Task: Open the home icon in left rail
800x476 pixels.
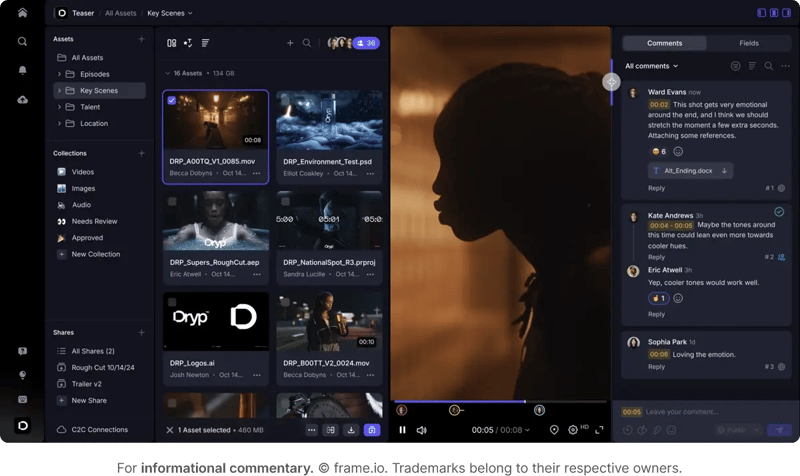Action: (x=22, y=13)
